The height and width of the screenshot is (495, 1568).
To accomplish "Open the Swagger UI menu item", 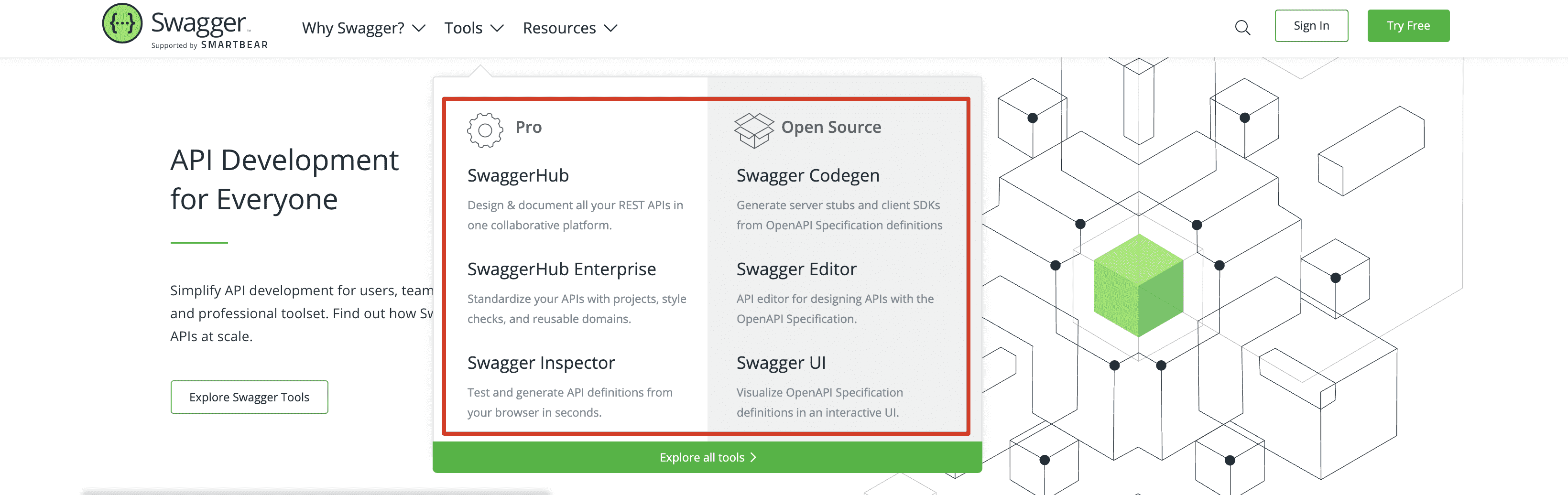I will (780, 363).
